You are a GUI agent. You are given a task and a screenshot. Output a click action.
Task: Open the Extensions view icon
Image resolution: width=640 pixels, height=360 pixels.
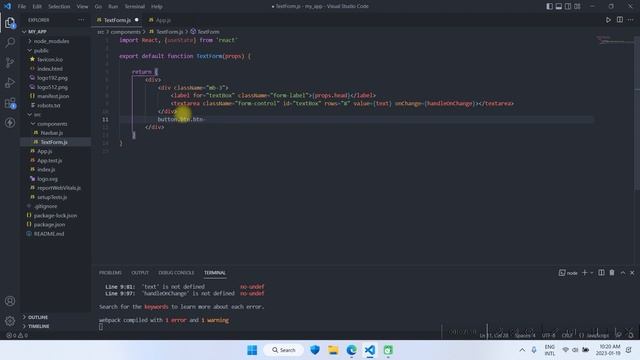pyautogui.click(x=10, y=103)
